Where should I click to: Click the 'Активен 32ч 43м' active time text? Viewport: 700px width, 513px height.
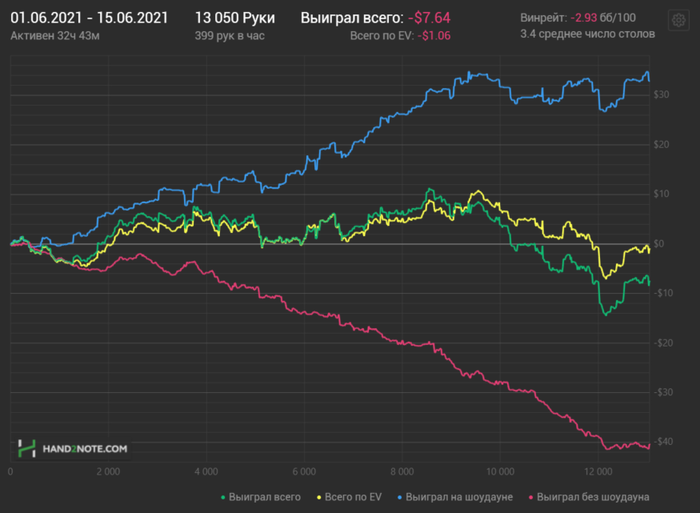point(55,36)
